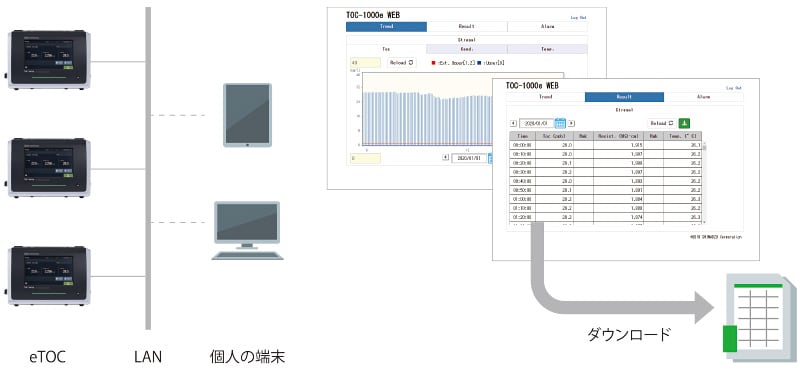Reload the Trend window chart
Viewport: 800px width, 370px height.
click(401, 63)
